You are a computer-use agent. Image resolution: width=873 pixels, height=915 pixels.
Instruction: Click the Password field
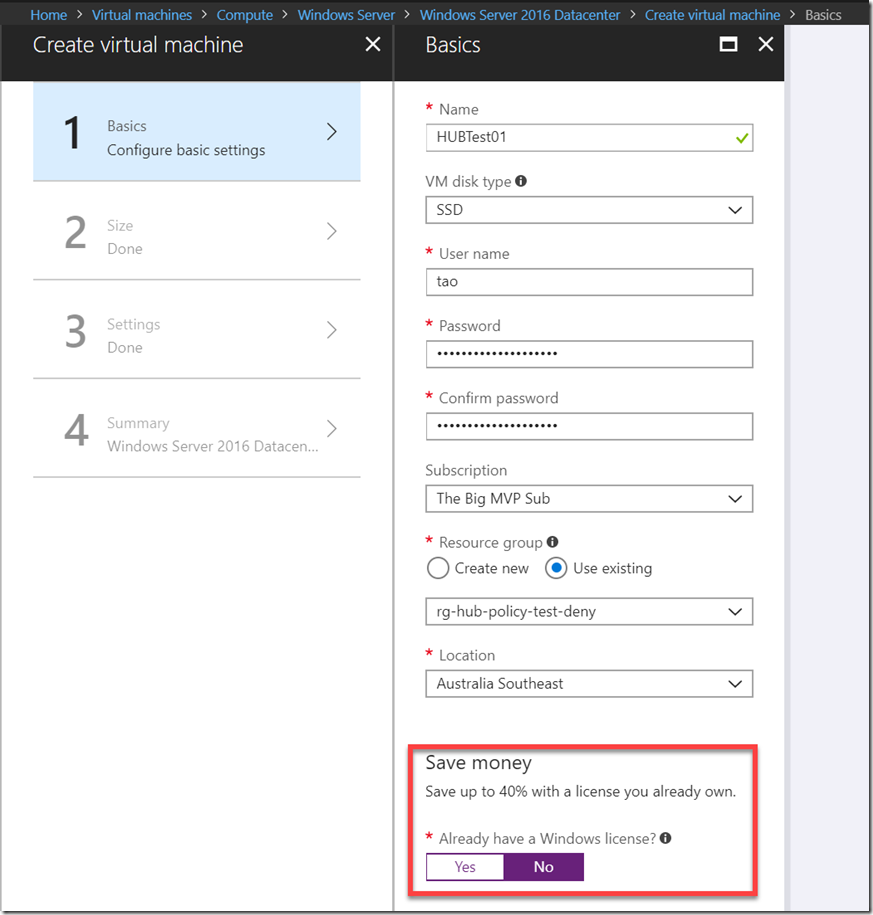[x=589, y=354]
